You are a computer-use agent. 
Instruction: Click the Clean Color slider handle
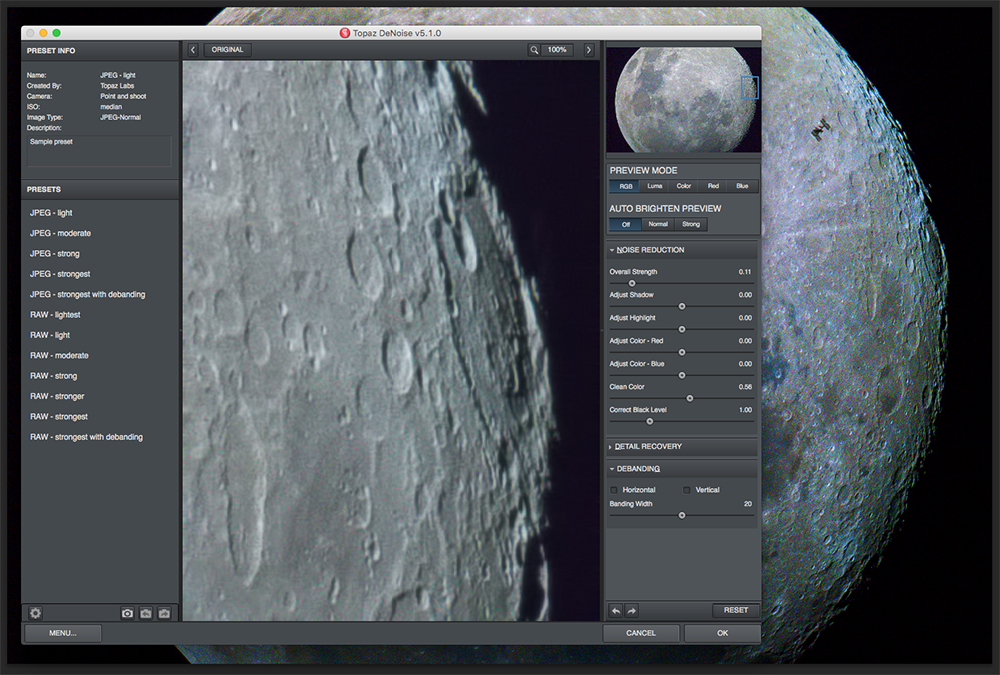(x=689, y=398)
